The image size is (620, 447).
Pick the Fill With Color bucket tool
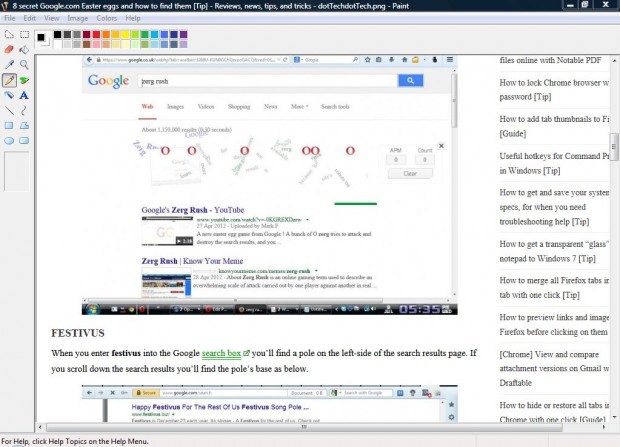[x=25, y=49]
